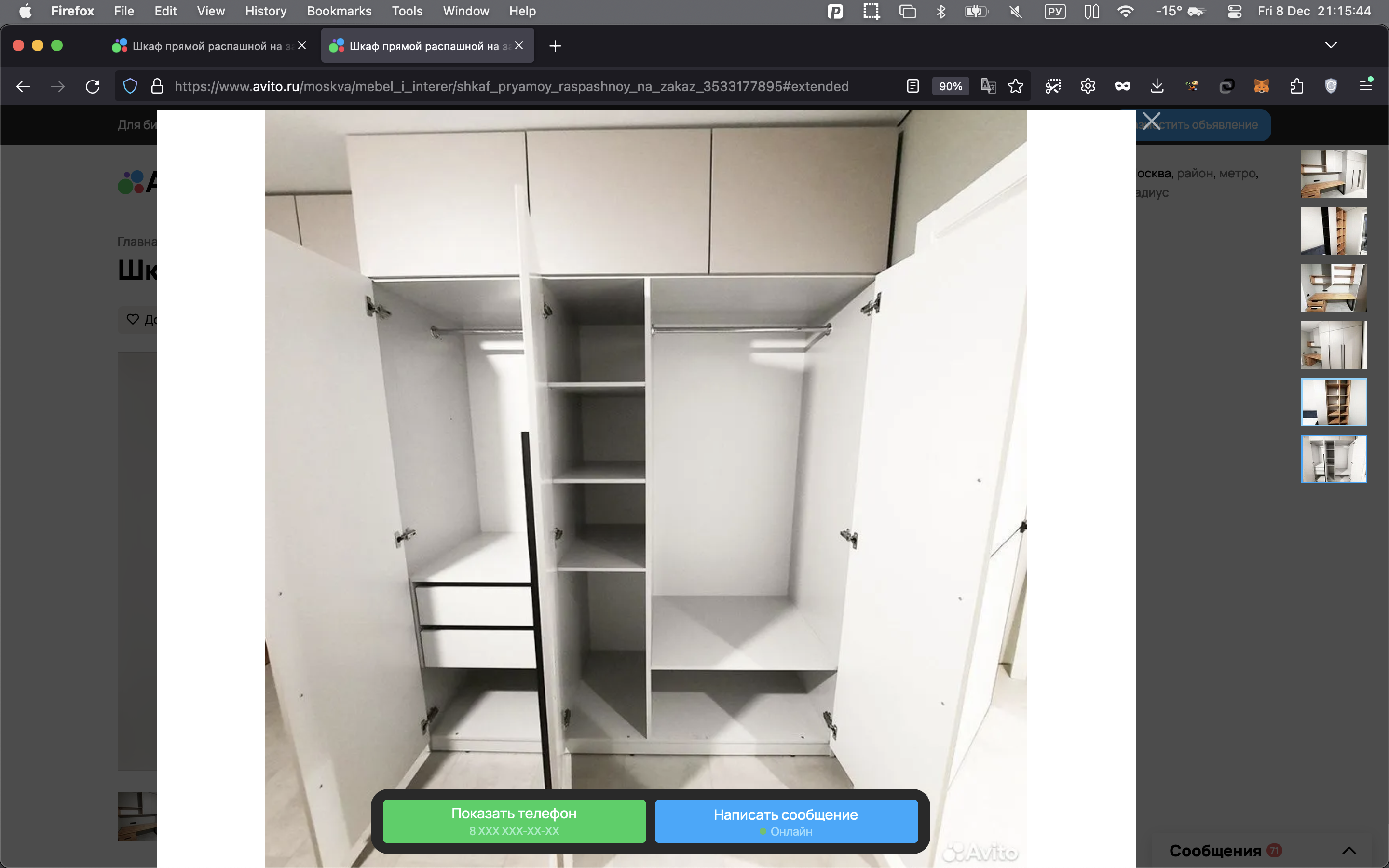The height and width of the screenshot is (868, 1389).
Task: Expand the list all tabs chevron
Action: coord(1331,45)
